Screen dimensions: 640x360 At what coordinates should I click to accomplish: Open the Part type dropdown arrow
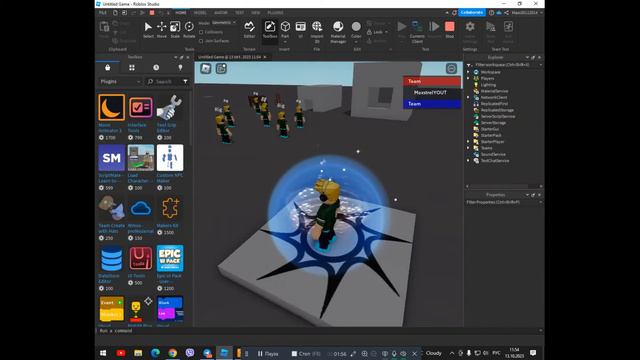click(285, 42)
